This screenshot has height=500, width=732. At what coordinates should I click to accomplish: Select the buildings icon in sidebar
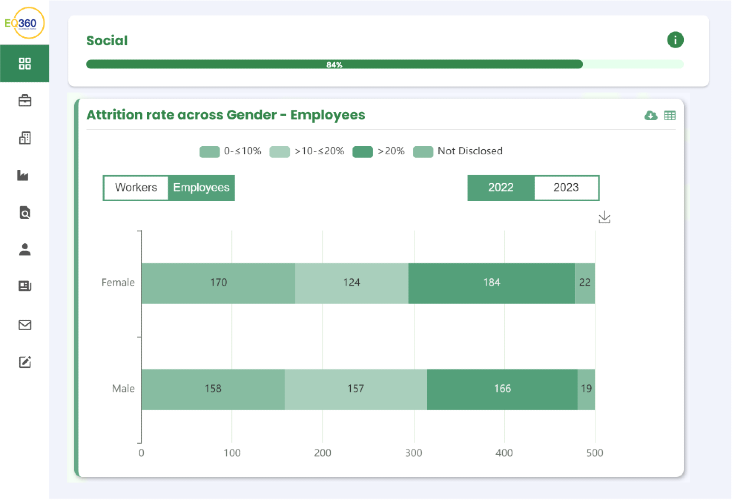pyautogui.click(x=25, y=138)
